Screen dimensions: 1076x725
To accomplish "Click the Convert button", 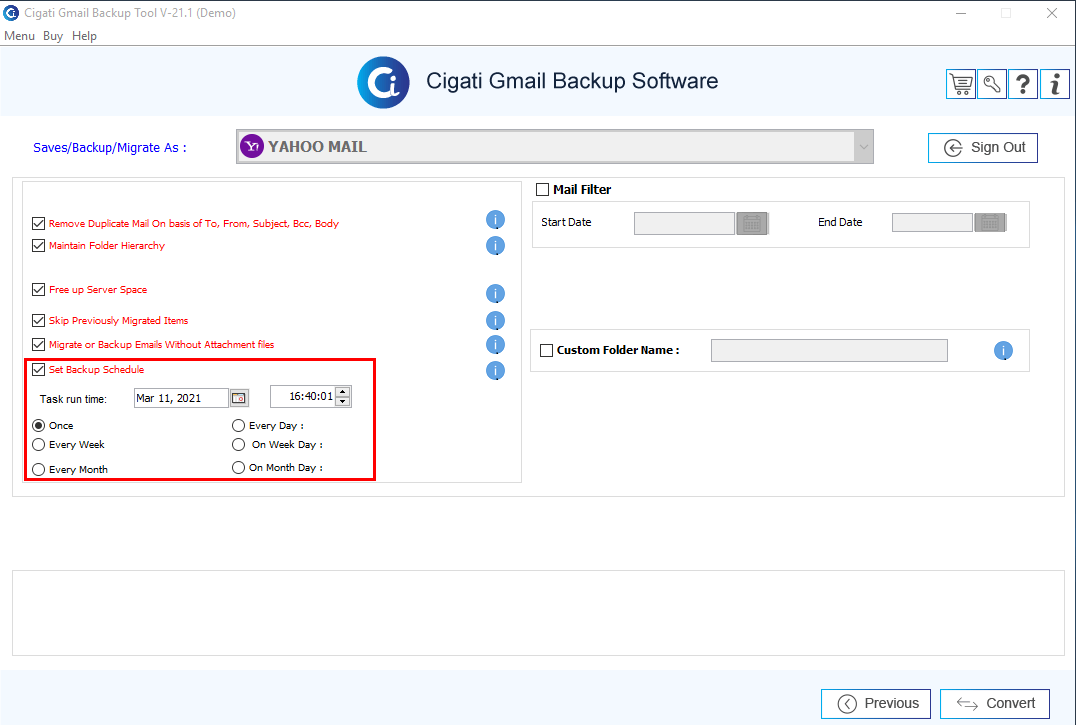I will [x=995, y=704].
